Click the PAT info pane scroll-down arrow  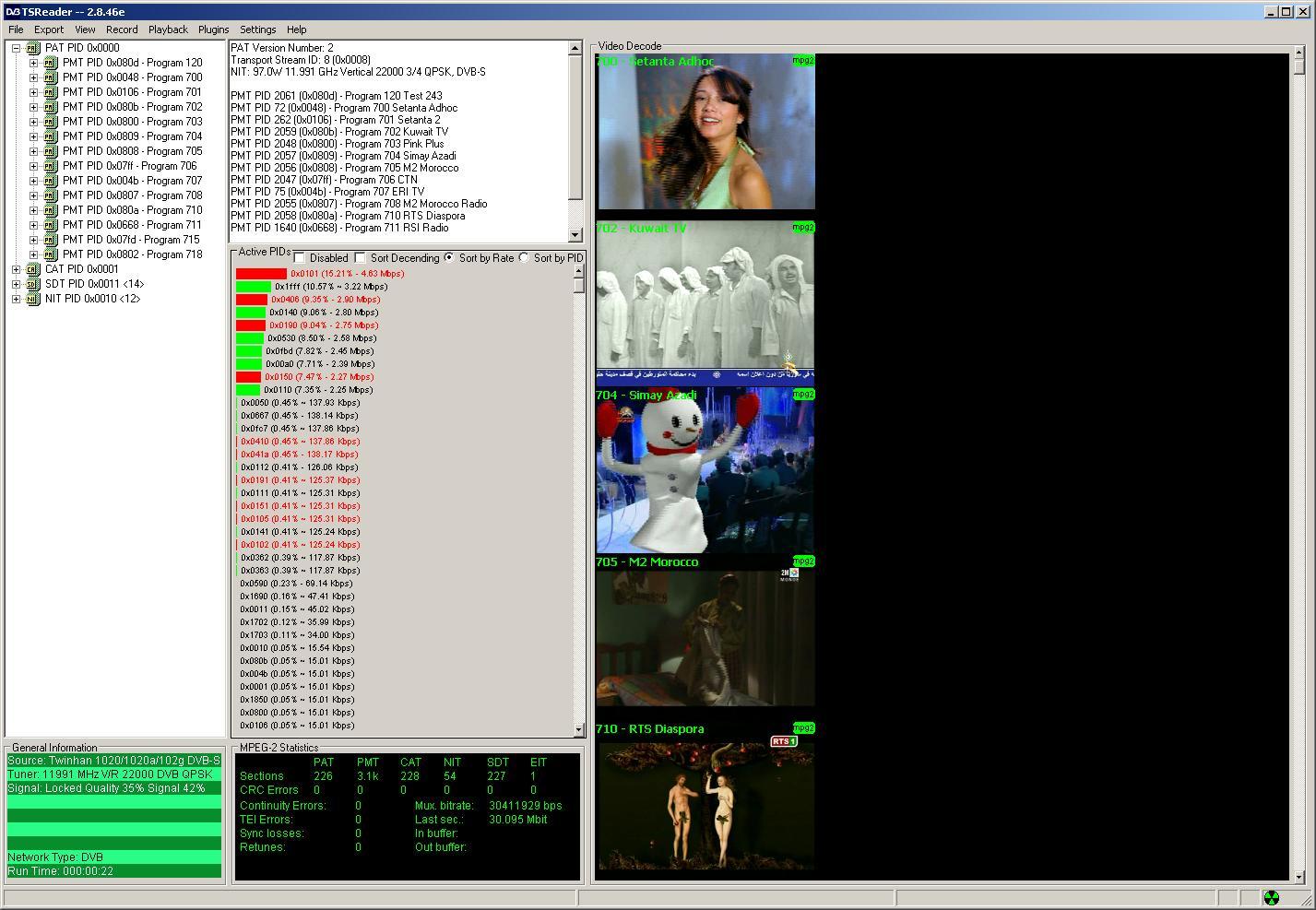coord(575,235)
